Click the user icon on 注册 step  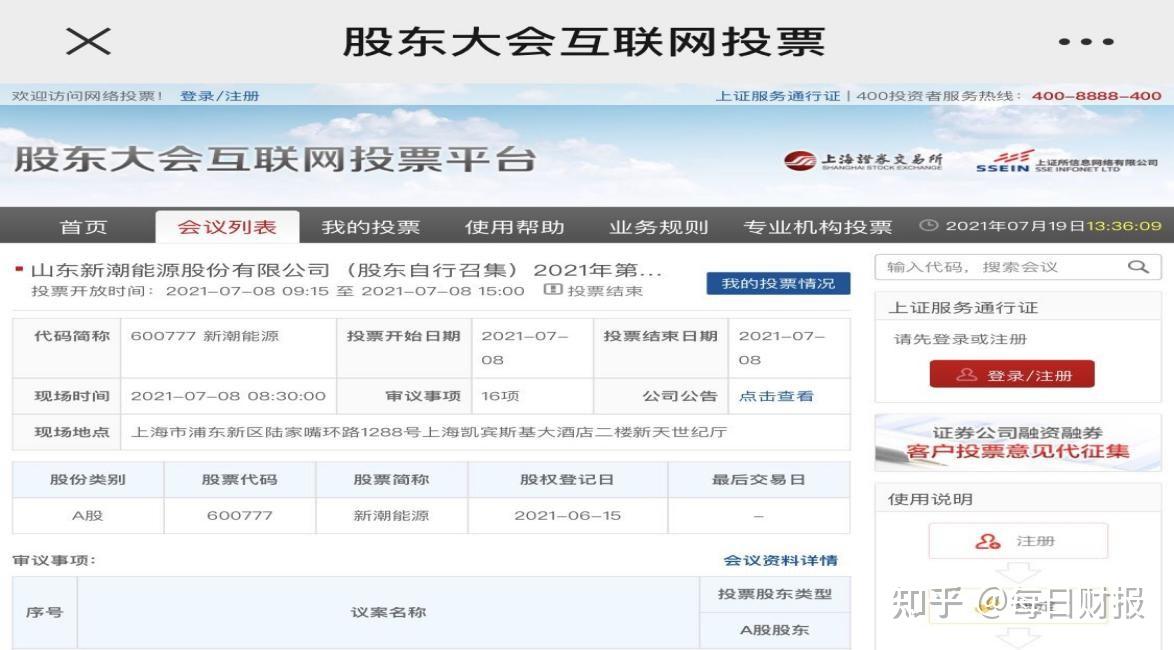(x=988, y=541)
